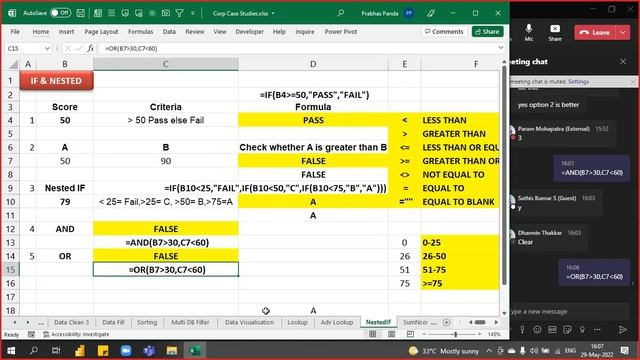
Task: Click the emoji icon in Teams chat
Action: pyautogui.click(x=537, y=329)
